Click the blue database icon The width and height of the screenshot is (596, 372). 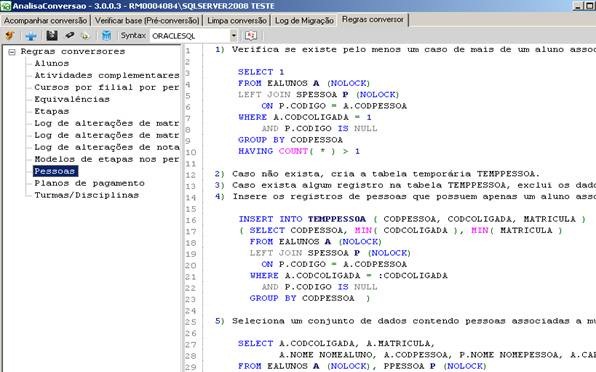click(x=106, y=36)
